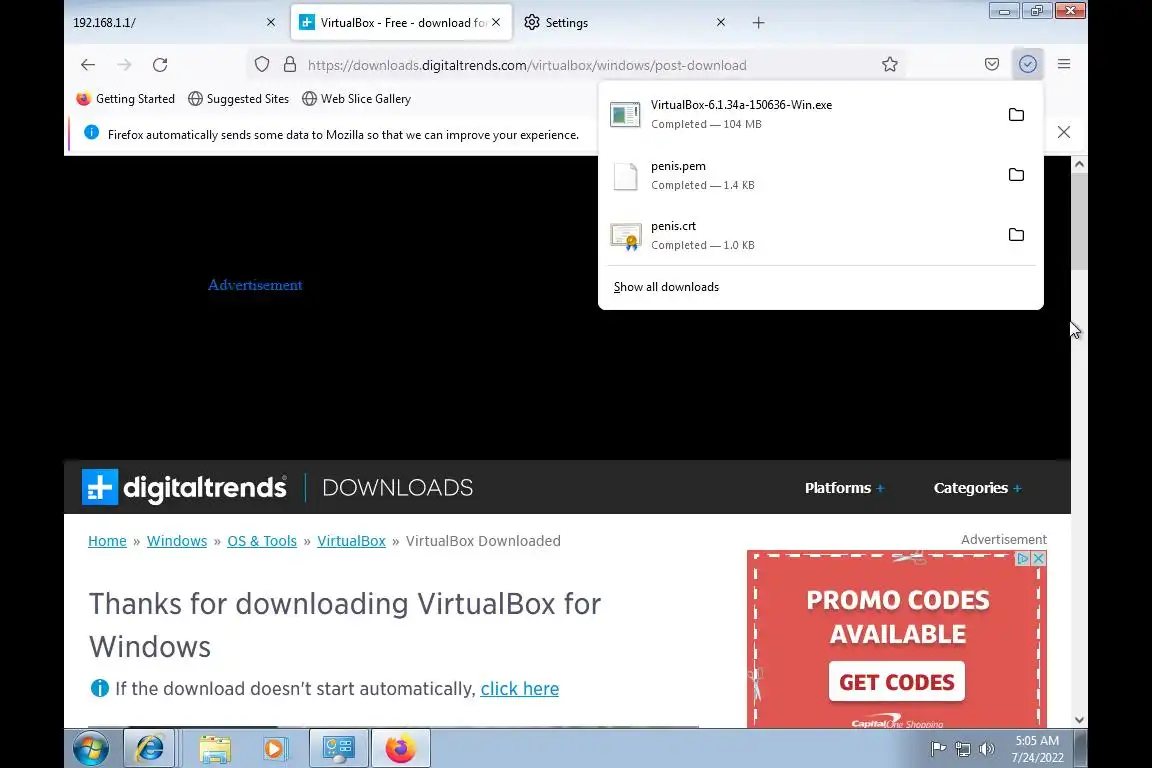This screenshot has height=768, width=1152.
Task: Open the downloaded penis.pem file entry
Action: (801, 175)
